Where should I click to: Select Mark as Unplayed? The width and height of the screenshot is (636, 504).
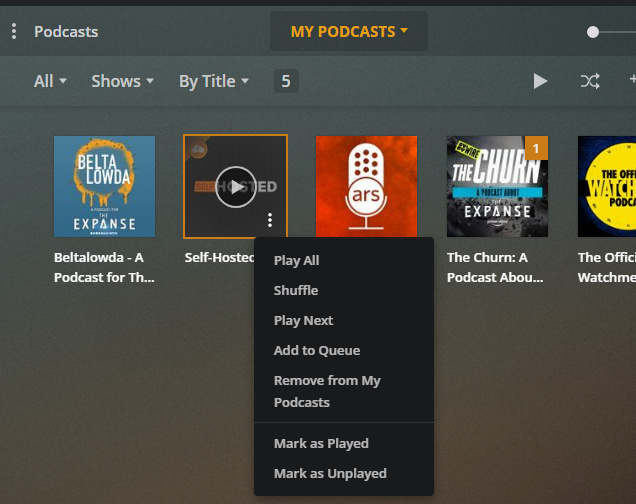point(344,473)
